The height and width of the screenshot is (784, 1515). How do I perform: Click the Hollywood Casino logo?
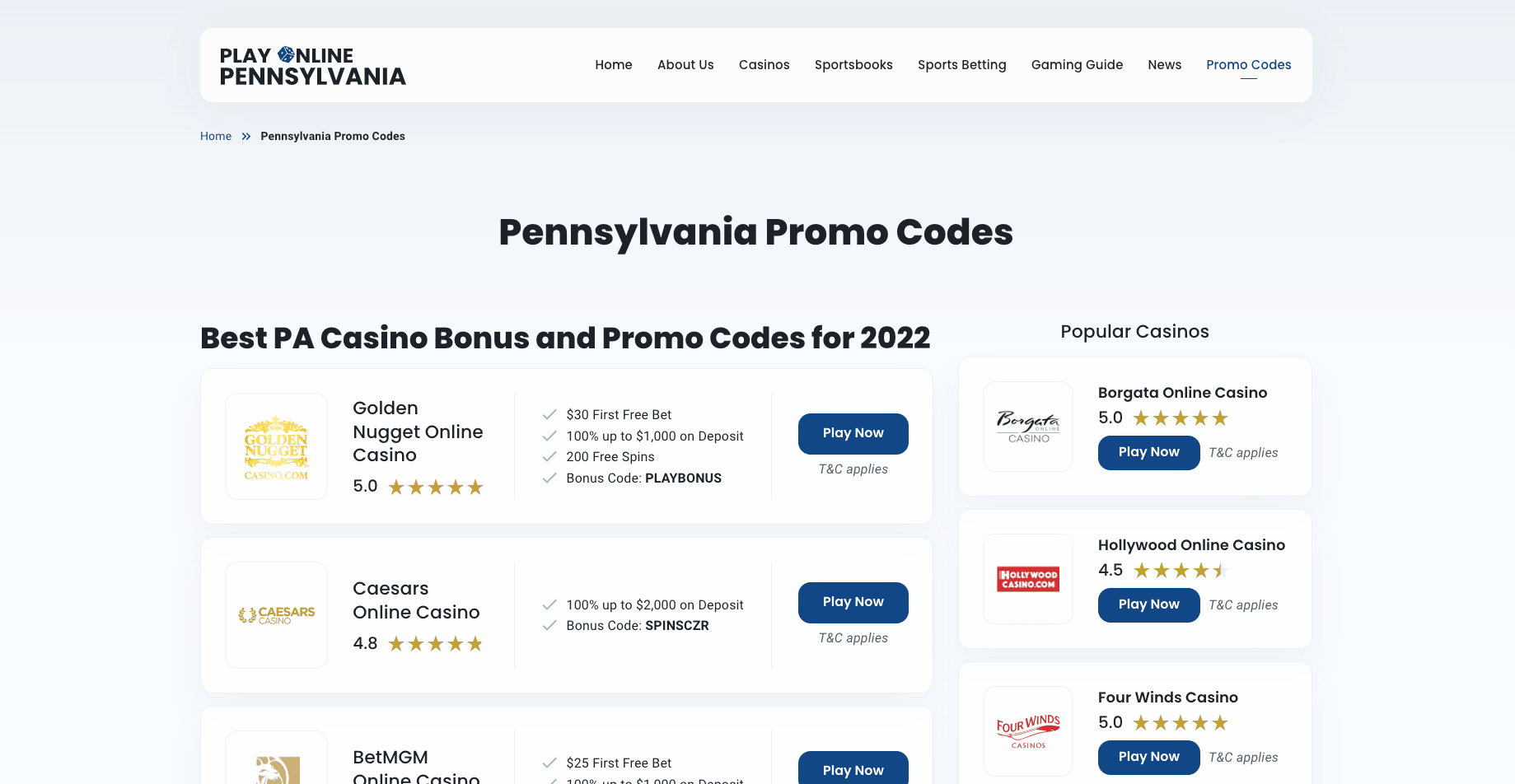[1028, 579]
